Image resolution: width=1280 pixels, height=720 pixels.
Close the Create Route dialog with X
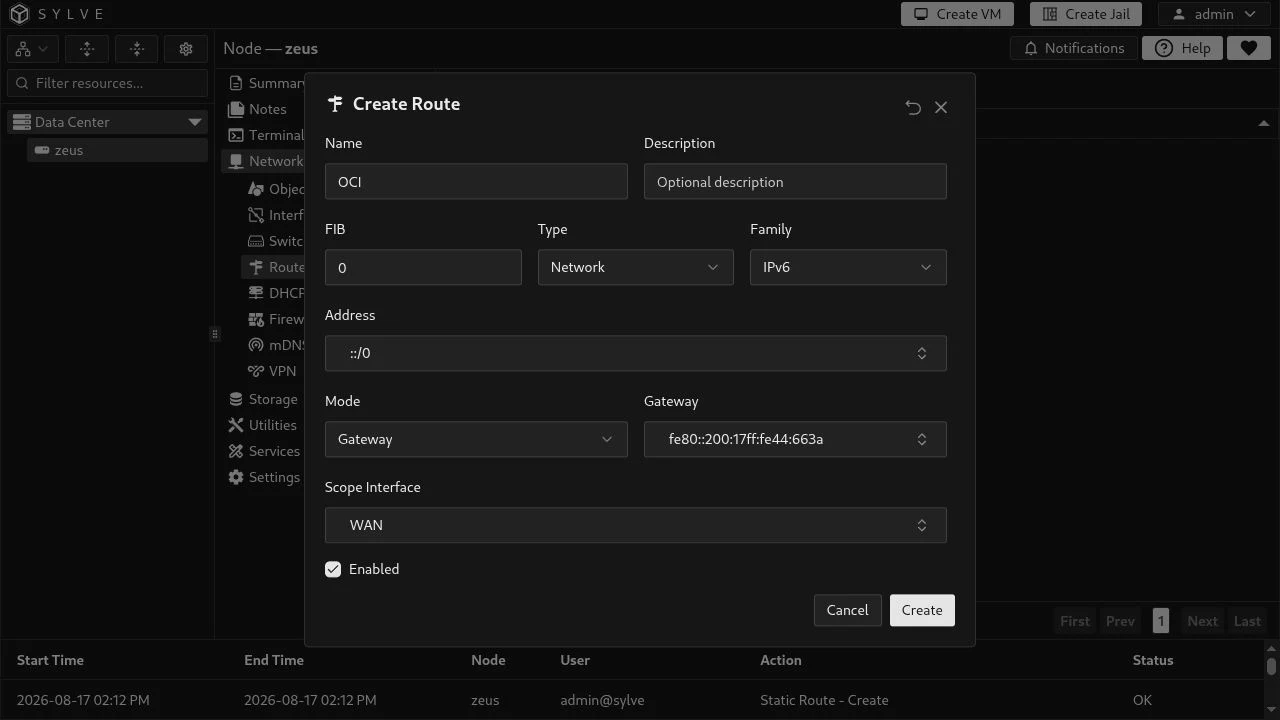(x=941, y=107)
